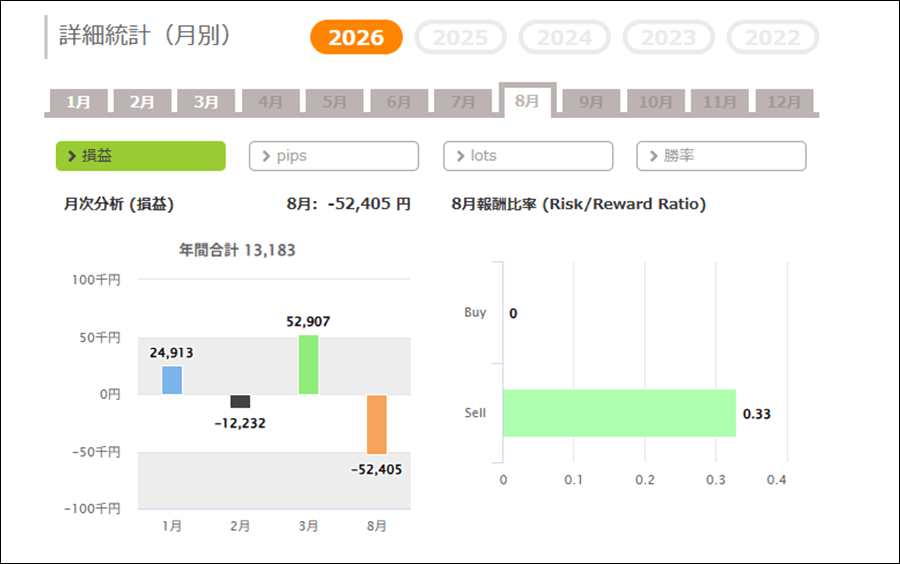Switch to the 2月 tab
The image size is (900, 564).
pyautogui.click(x=142, y=102)
